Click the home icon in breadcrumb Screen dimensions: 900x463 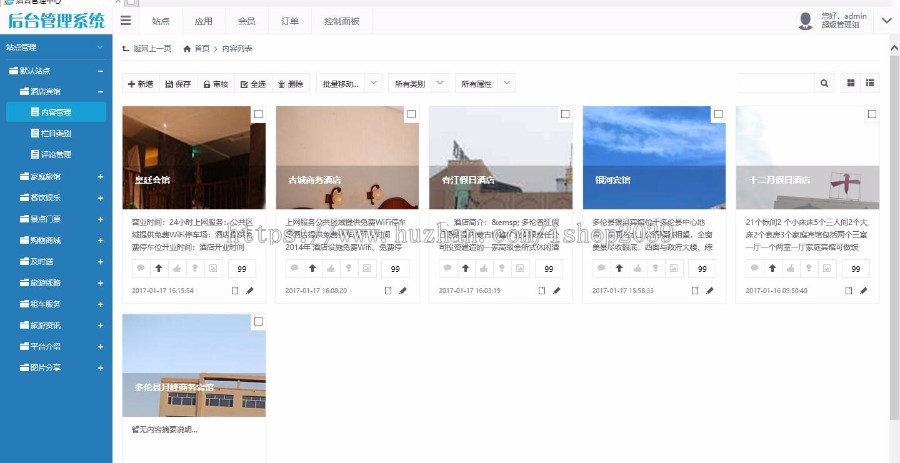click(187, 49)
